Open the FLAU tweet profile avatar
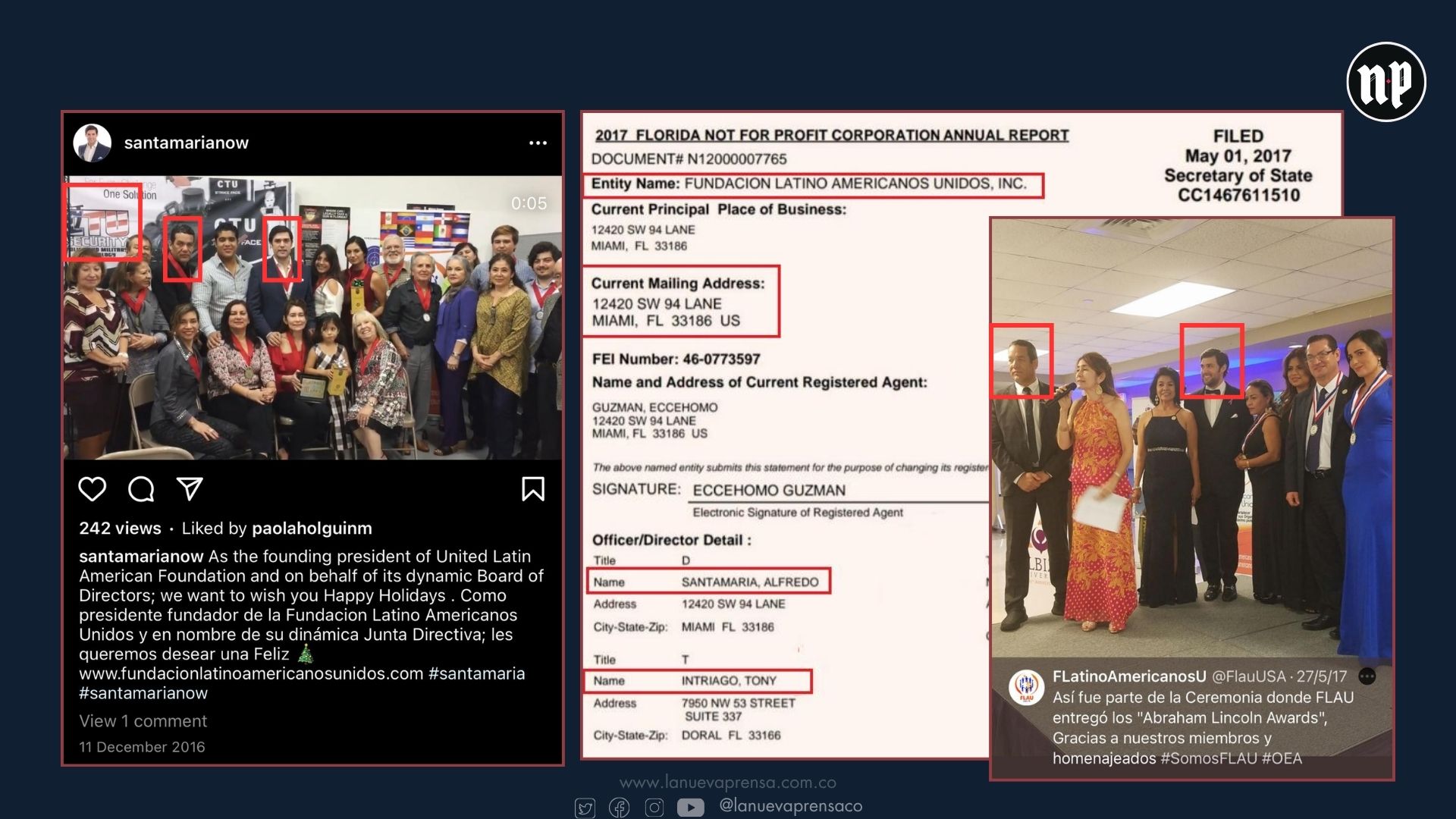1456x819 pixels. click(1027, 686)
